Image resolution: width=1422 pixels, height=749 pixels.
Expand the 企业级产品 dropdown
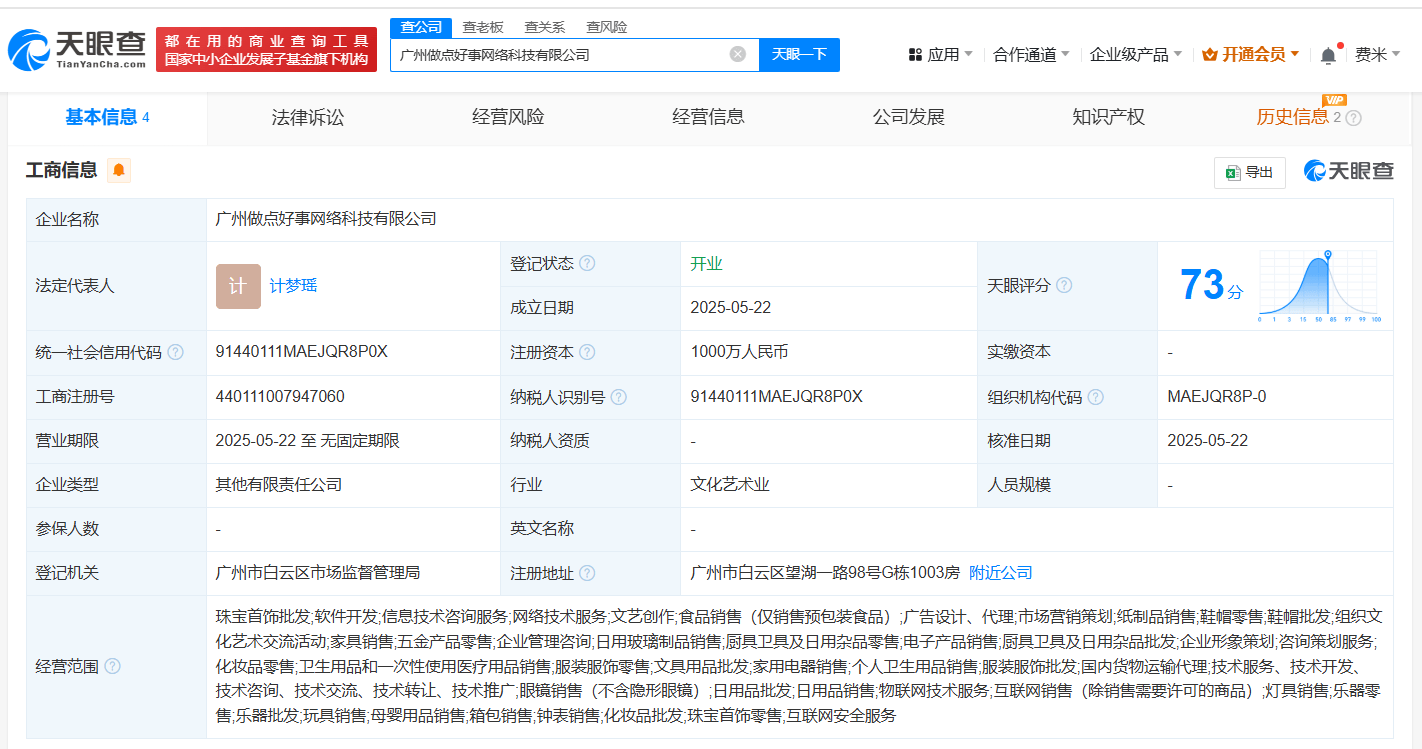[1135, 54]
